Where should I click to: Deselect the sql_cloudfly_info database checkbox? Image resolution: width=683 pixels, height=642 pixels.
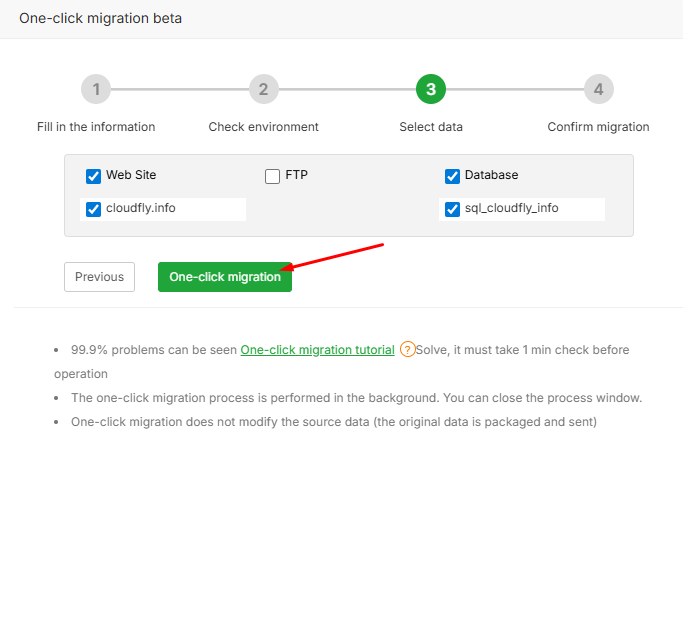(452, 209)
